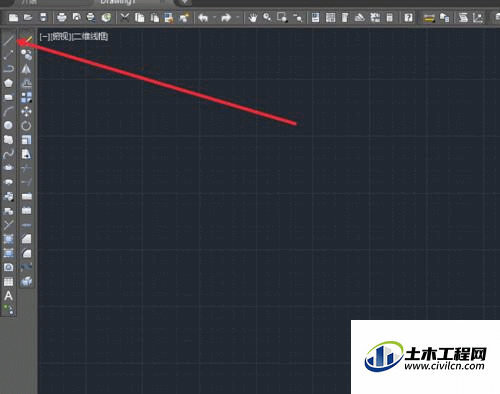Select the Extend tool
This screenshot has width=500, height=394.
click(x=26, y=182)
